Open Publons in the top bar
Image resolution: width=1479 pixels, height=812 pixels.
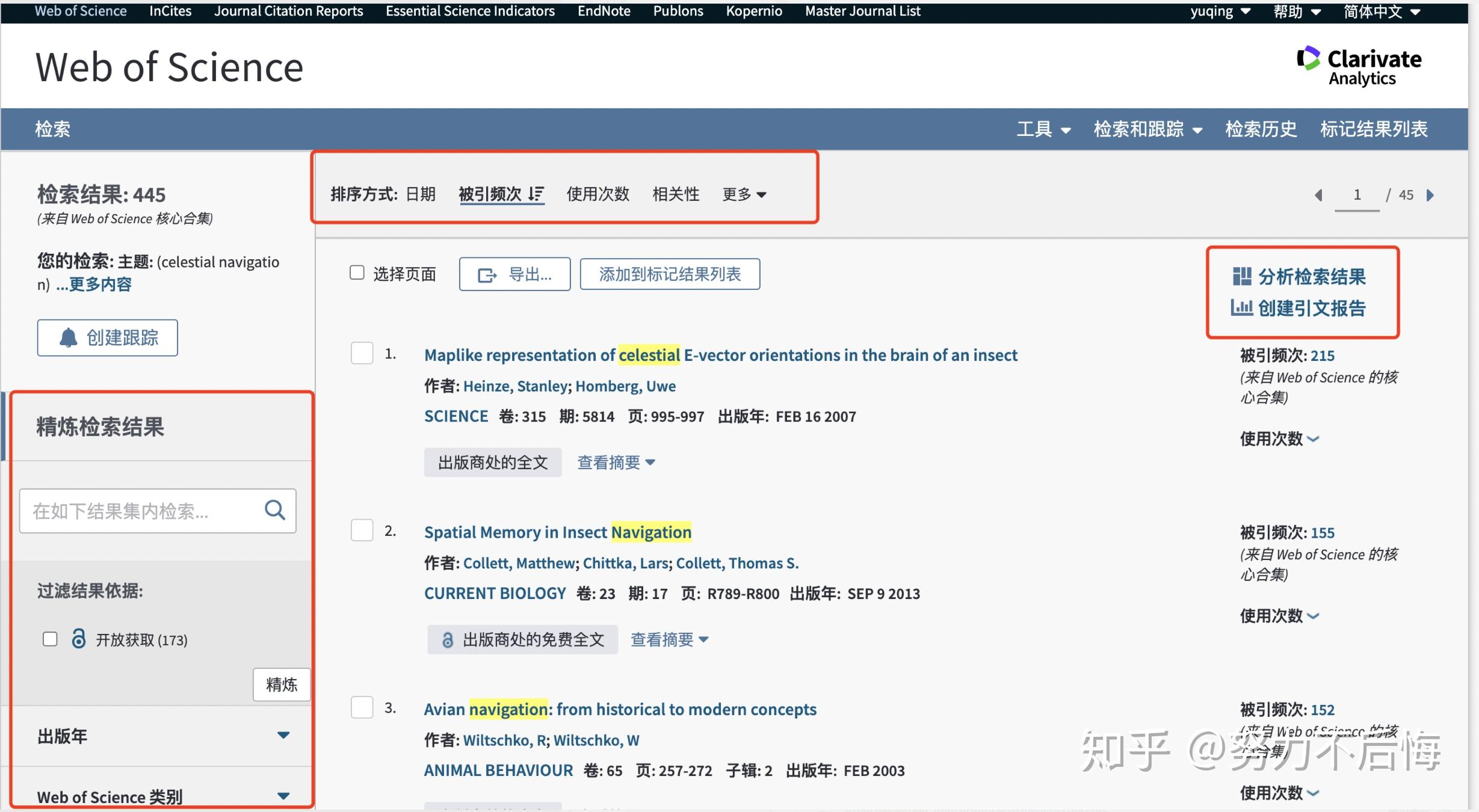678,11
